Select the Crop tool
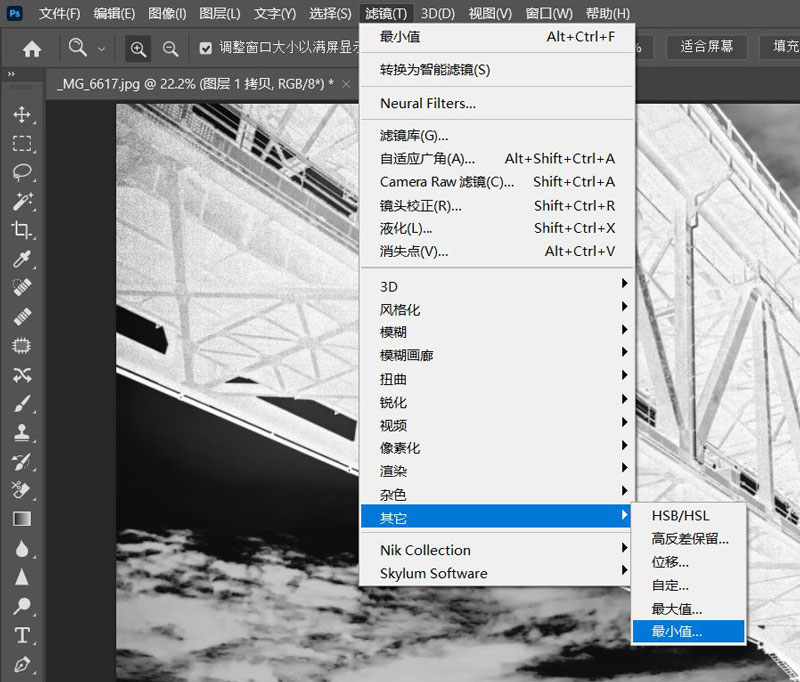Screen dimensions: 800x682 coord(22,230)
